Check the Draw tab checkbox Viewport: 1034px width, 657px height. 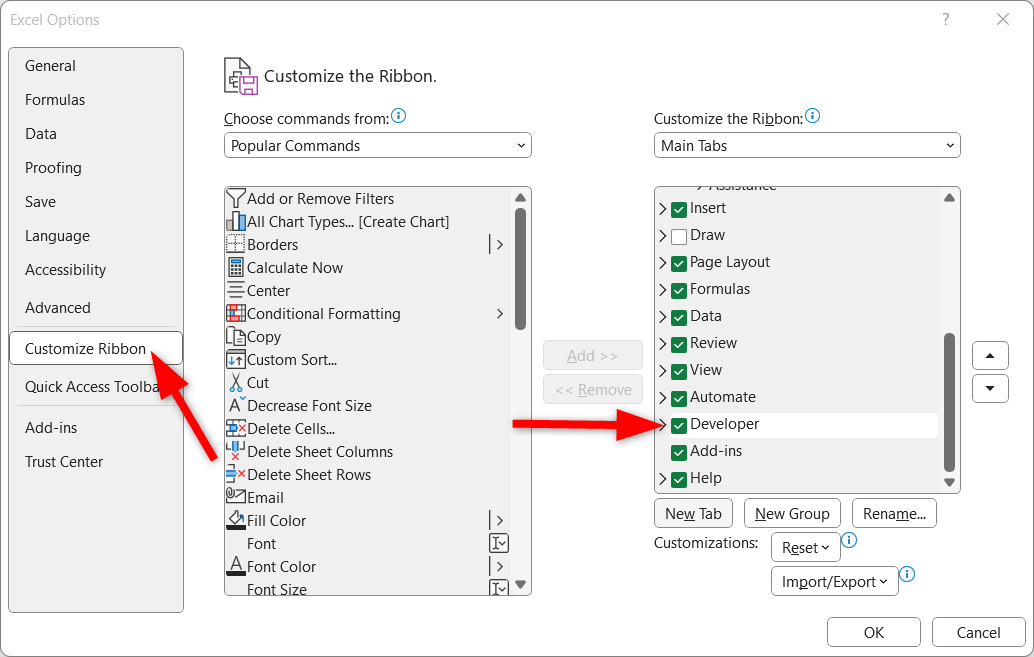pyautogui.click(x=679, y=236)
